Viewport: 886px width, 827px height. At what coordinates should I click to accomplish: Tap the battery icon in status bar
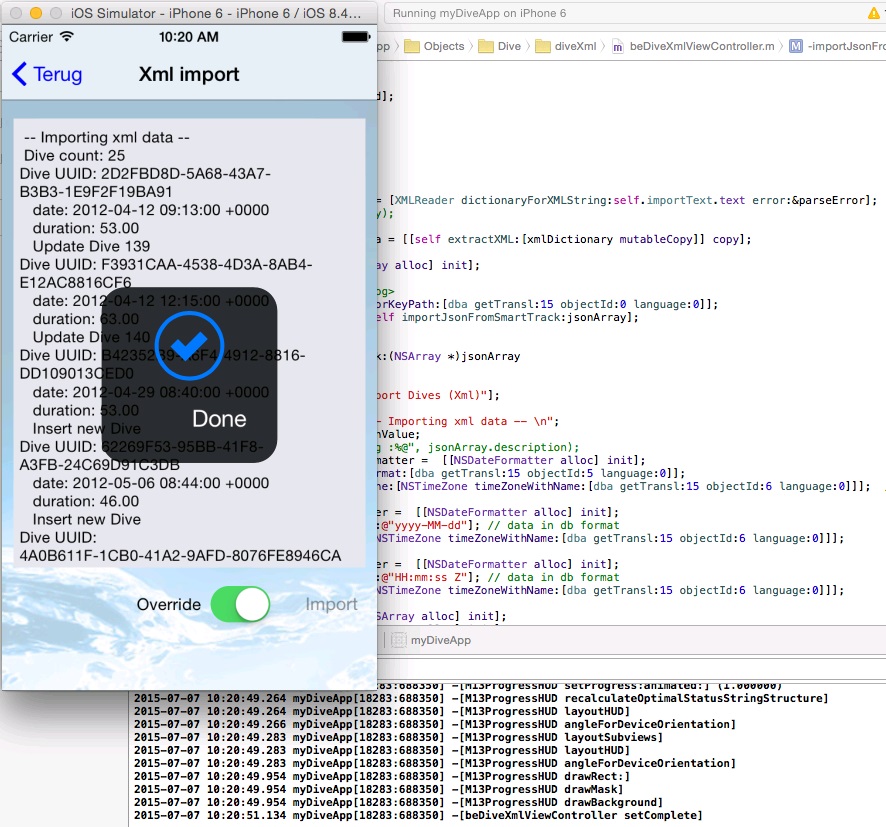[x=356, y=37]
